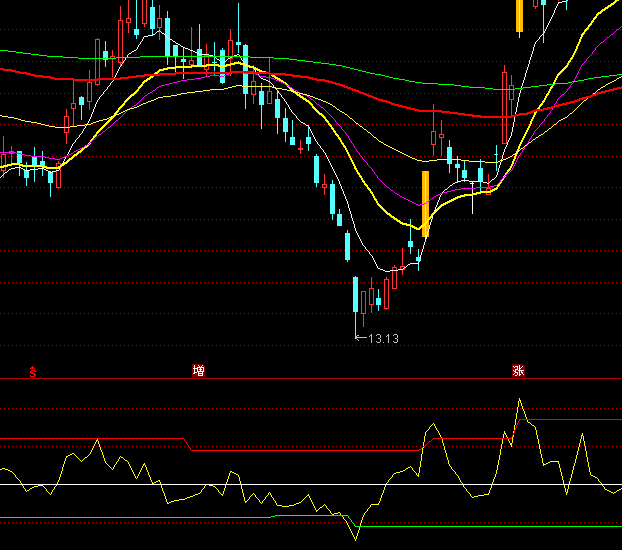Click the yellow oscillator peak below 涨
Screen dimensions: 622x550
point(520,400)
